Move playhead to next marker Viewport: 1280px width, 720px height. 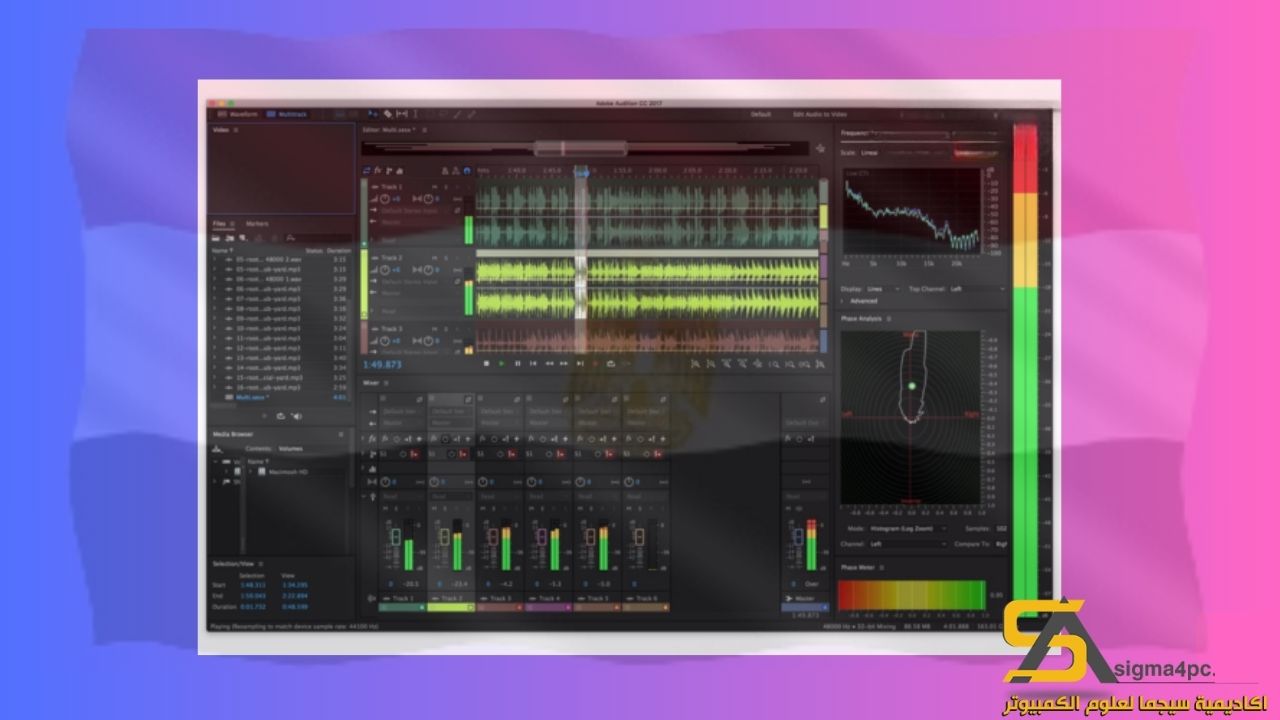[x=580, y=363]
